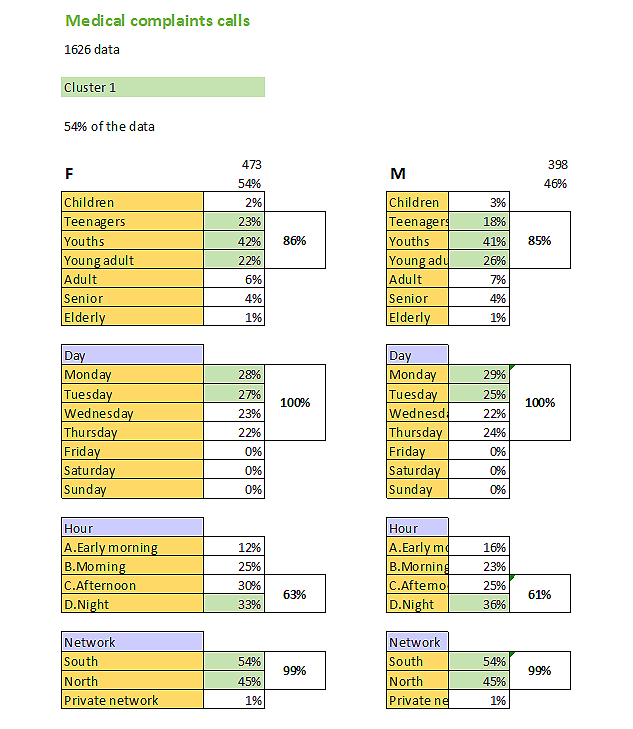Select the "1626 data" cell
633x729 pixels.
pyautogui.click(x=92, y=49)
